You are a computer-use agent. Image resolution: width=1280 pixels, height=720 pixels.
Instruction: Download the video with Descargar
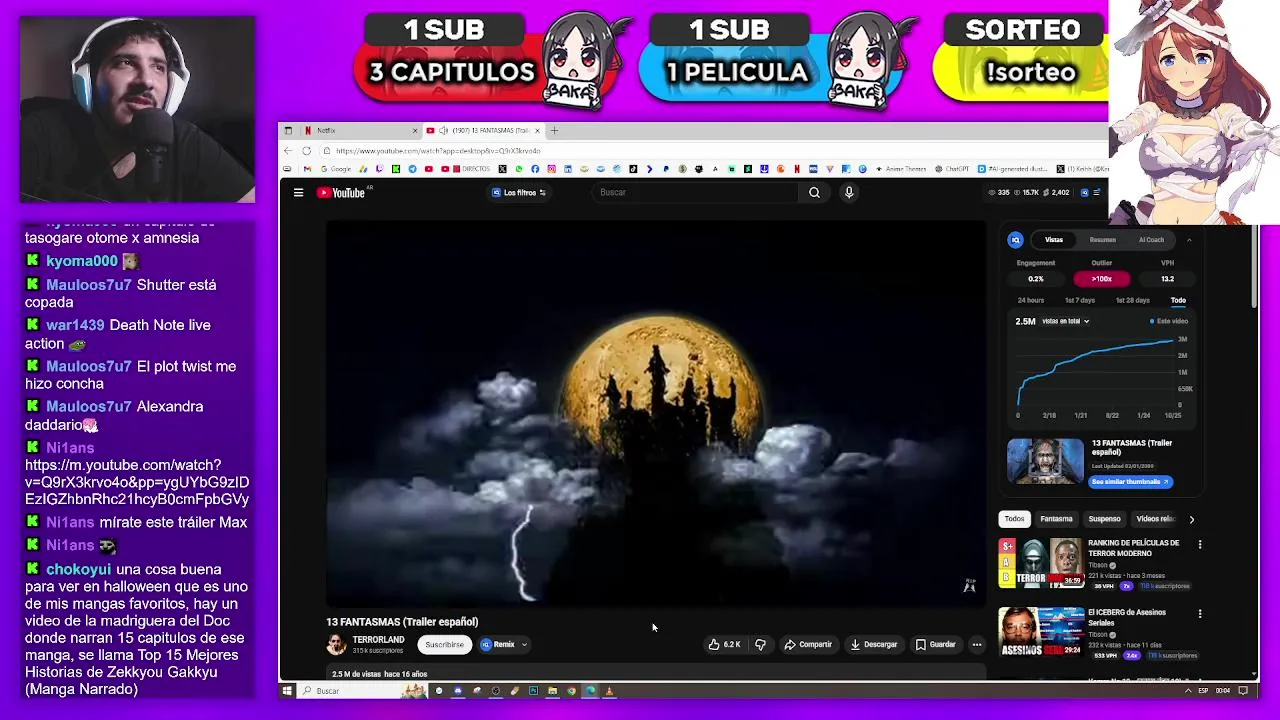pyautogui.click(x=874, y=645)
